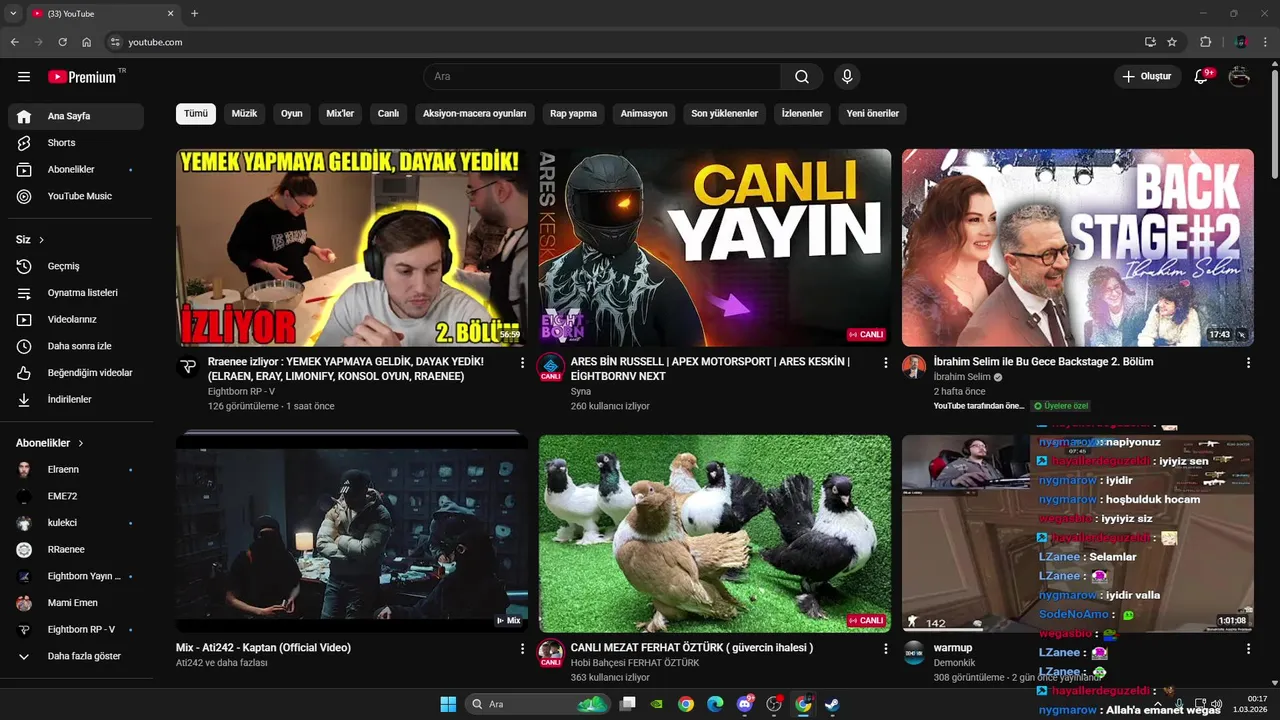
Task: Open Geçmiş history page
Action: [x=76, y=266]
